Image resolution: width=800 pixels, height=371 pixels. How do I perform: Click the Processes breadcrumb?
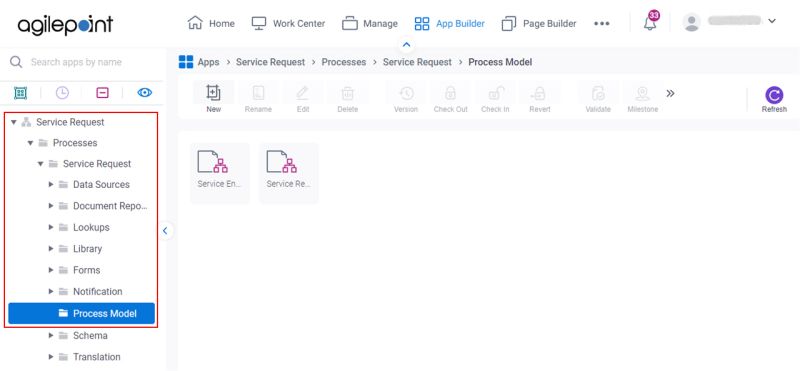tap(343, 62)
